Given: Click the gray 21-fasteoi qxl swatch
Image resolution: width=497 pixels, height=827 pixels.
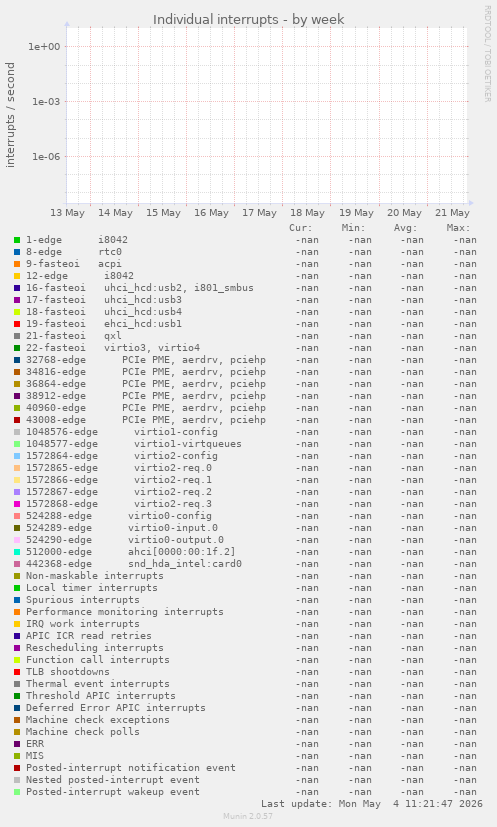Looking at the screenshot, I should click(x=17, y=336).
